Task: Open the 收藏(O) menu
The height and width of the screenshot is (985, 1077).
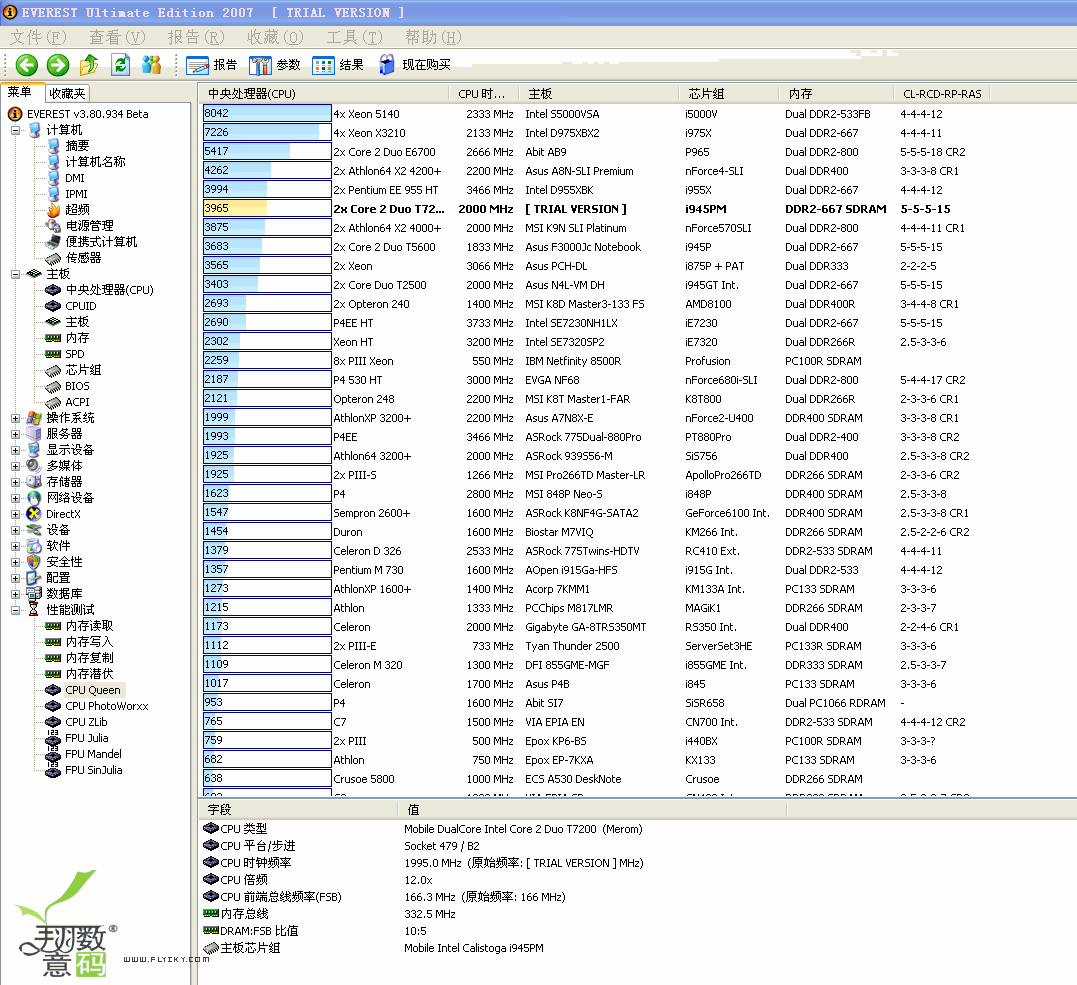Action: click(x=275, y=37)
